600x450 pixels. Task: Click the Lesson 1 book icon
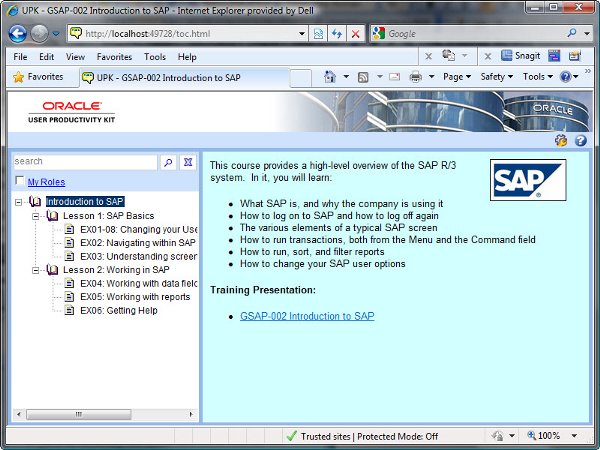[x=52, y=216]
